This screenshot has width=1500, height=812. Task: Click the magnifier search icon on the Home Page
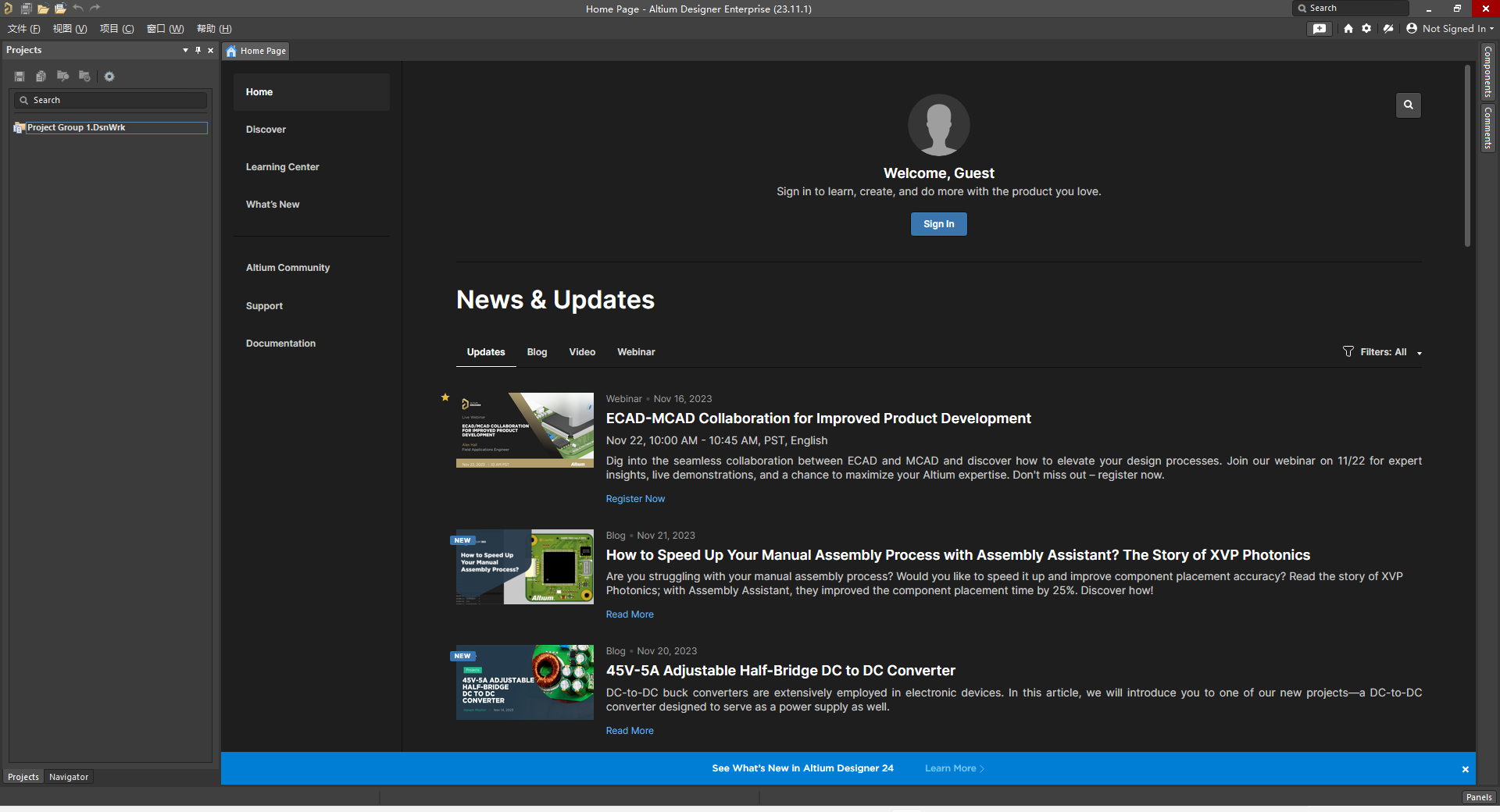(1409, 105)
